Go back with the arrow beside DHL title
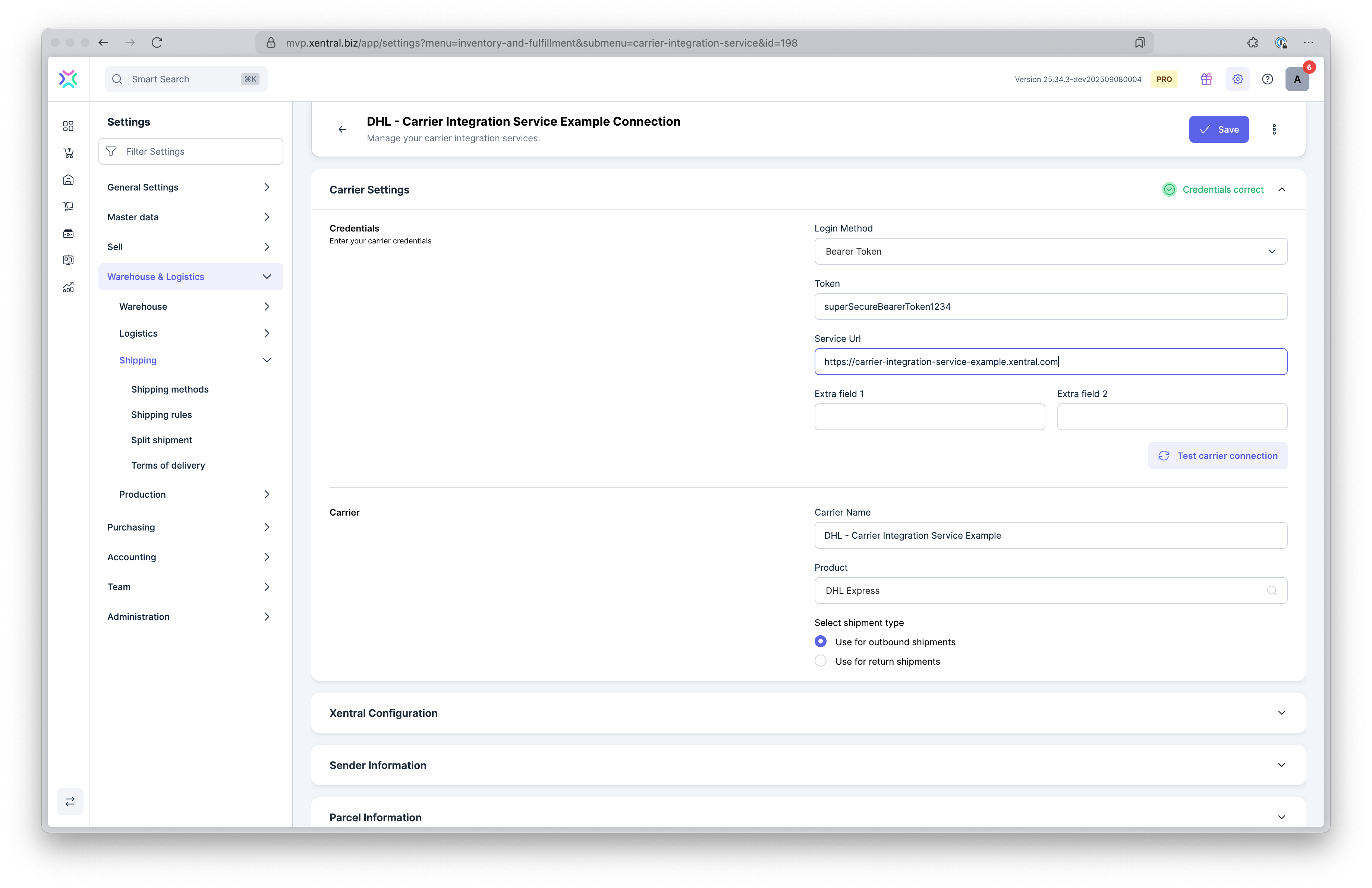The height and width of the screenshot is (888, 1372). click(342, 129)
